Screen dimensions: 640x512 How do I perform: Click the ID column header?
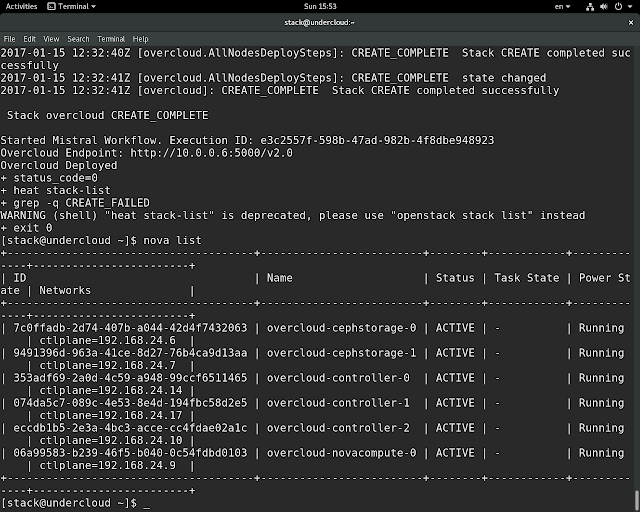(20, 278)
